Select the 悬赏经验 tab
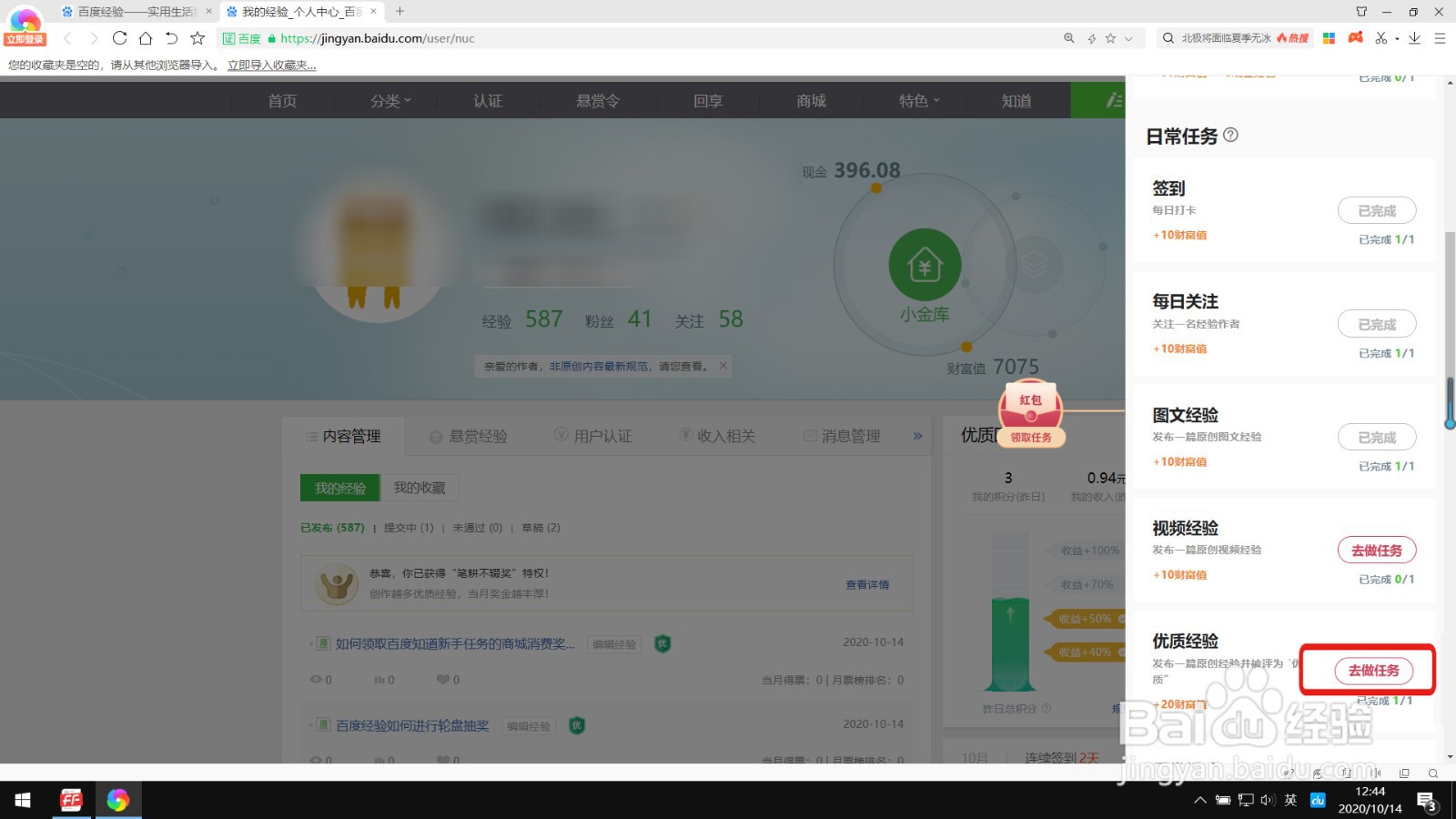This screenshot has height=819, width=1456. [x=469, y=437]
